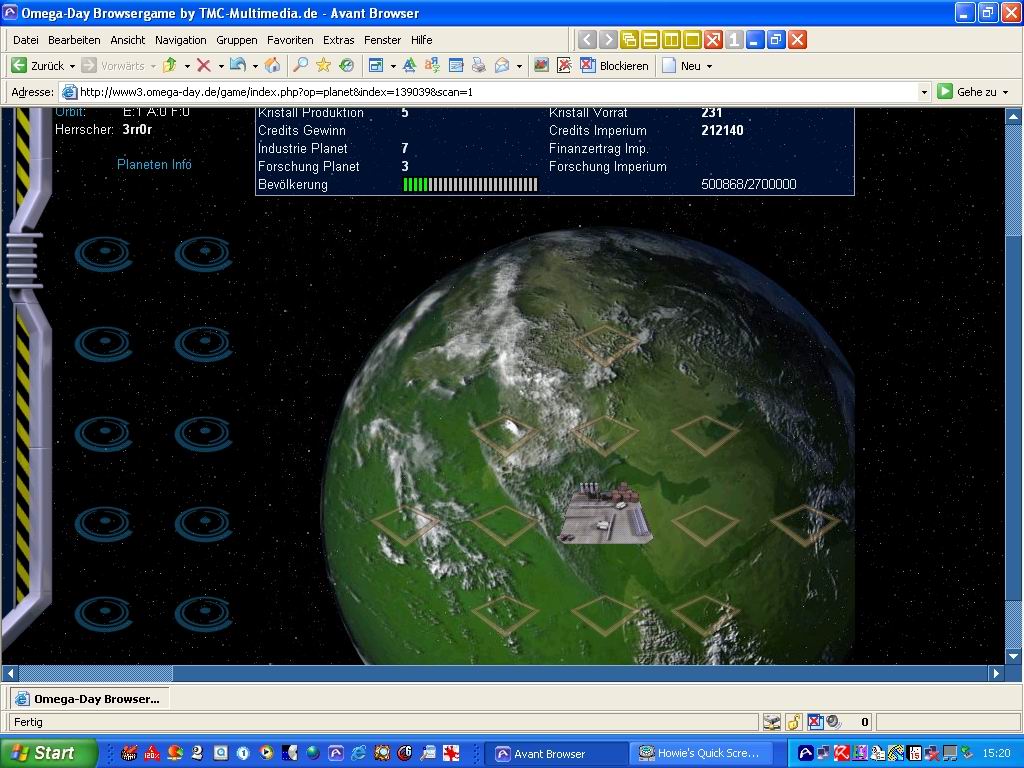Click the horizontal scrollbar right arrow
Screen dimensions: 1024x768
(996, 673)
